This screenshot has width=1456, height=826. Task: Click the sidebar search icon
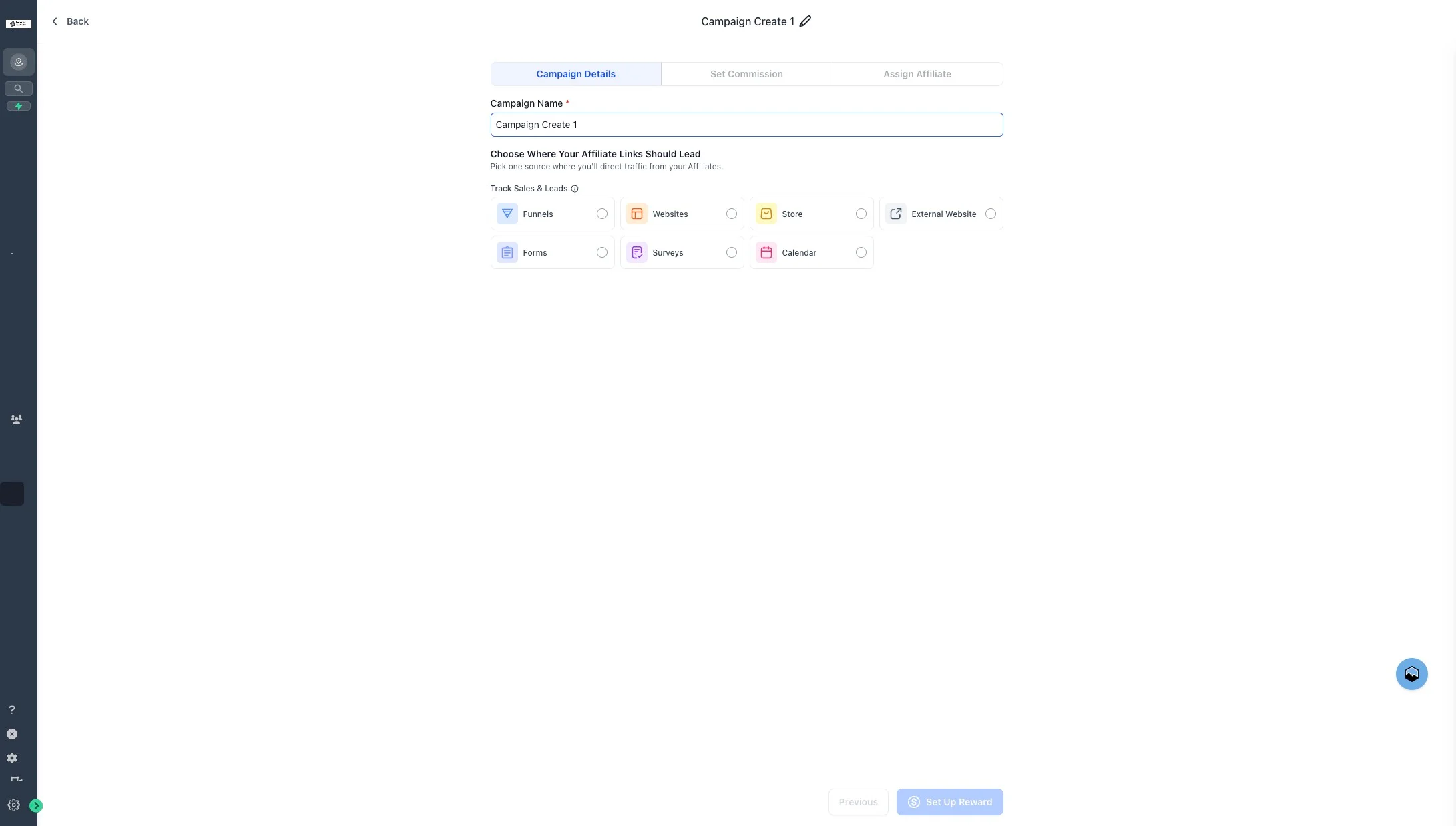click(19, 88)
